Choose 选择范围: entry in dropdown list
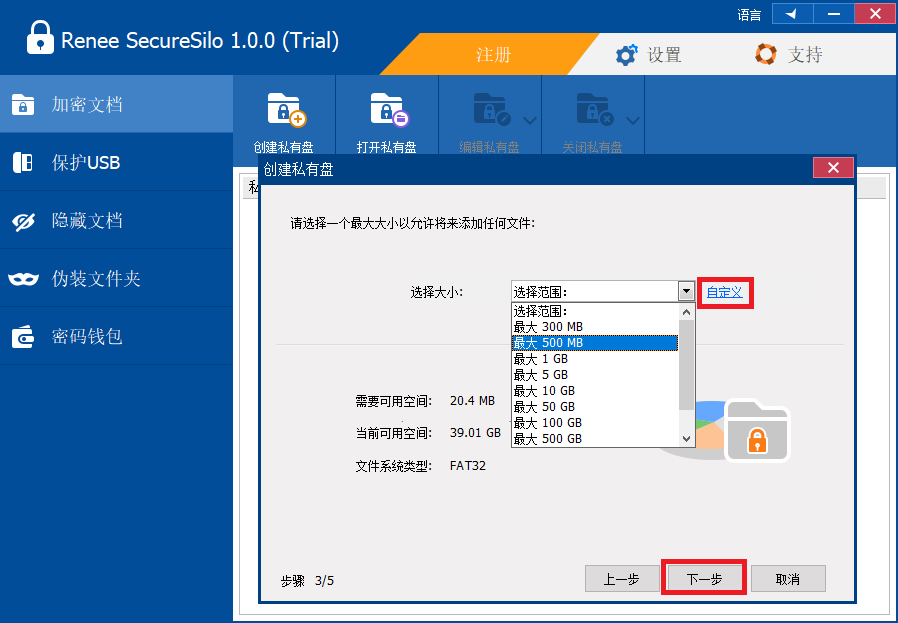Image resolution: width=898 pixels, height=623 pixels. (x=594, y=311)
